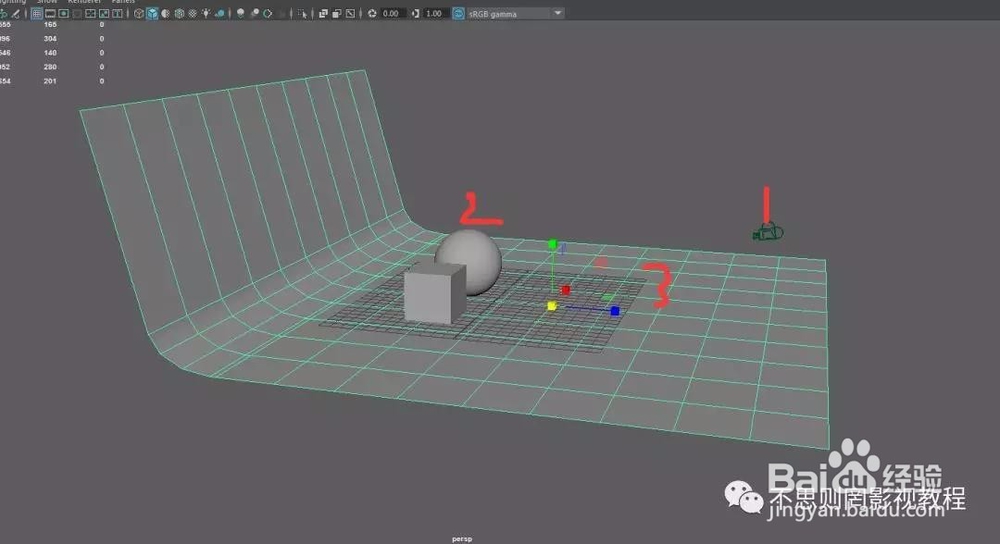Toggle motion blur icon

254,13
